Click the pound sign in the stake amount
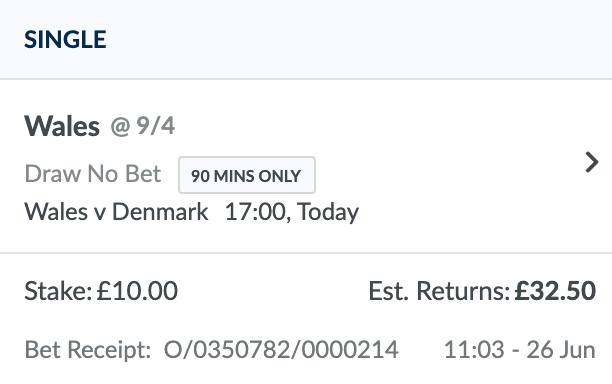Viewport: 612px width, 384px height. pos(104,291)
